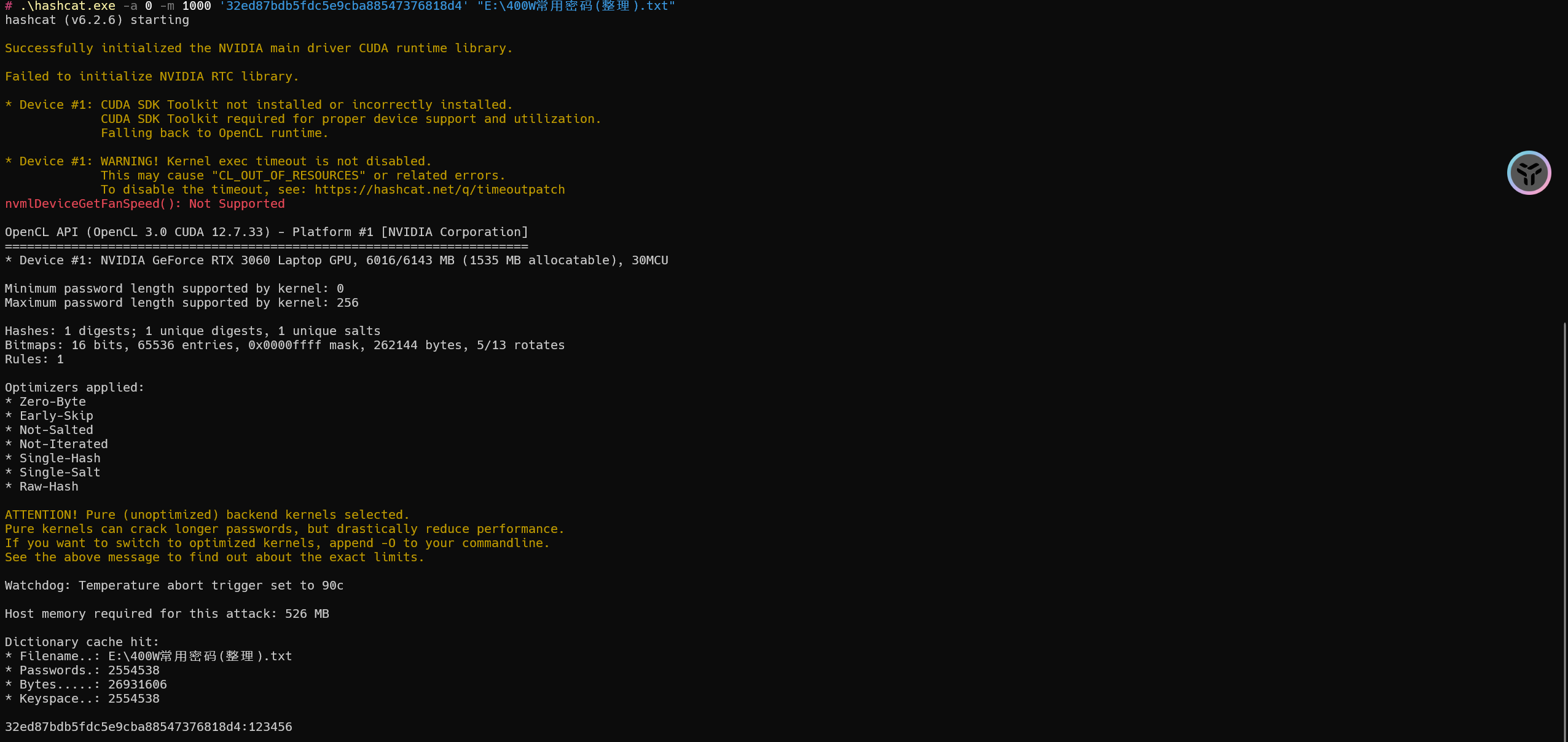Click 'Maximum password length supported by kernel: 256'

(x=182, y=302)
